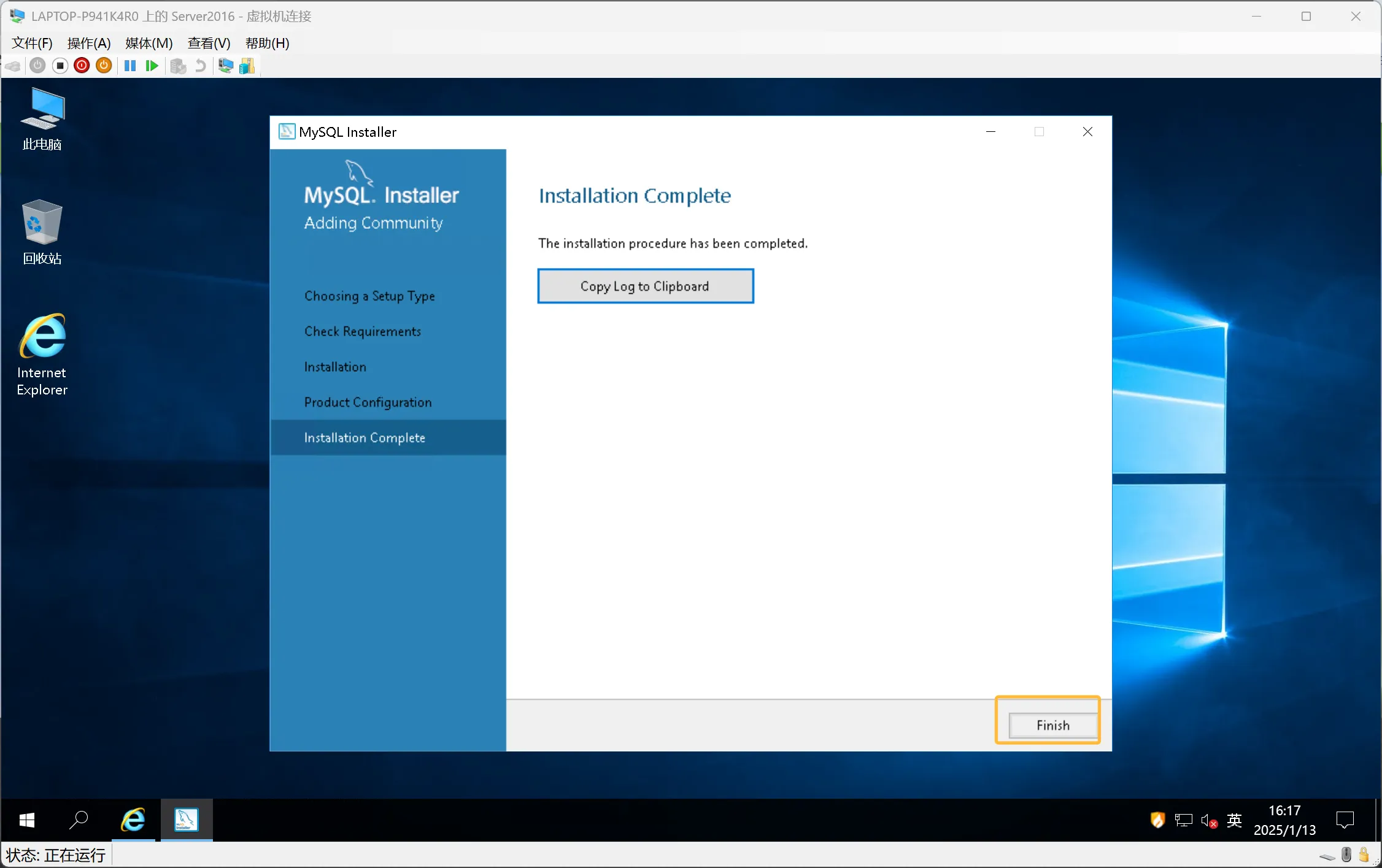Click the sound volume icon in system tray
The height and width of the screenshot is (868, 1382).
[1207, 820]
